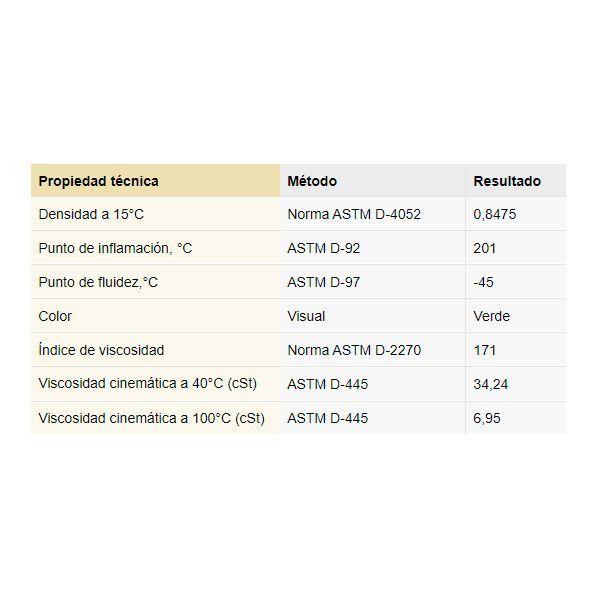Click the 0,8475 result value
Screen dimensions: 600x600
coord(494,214)
